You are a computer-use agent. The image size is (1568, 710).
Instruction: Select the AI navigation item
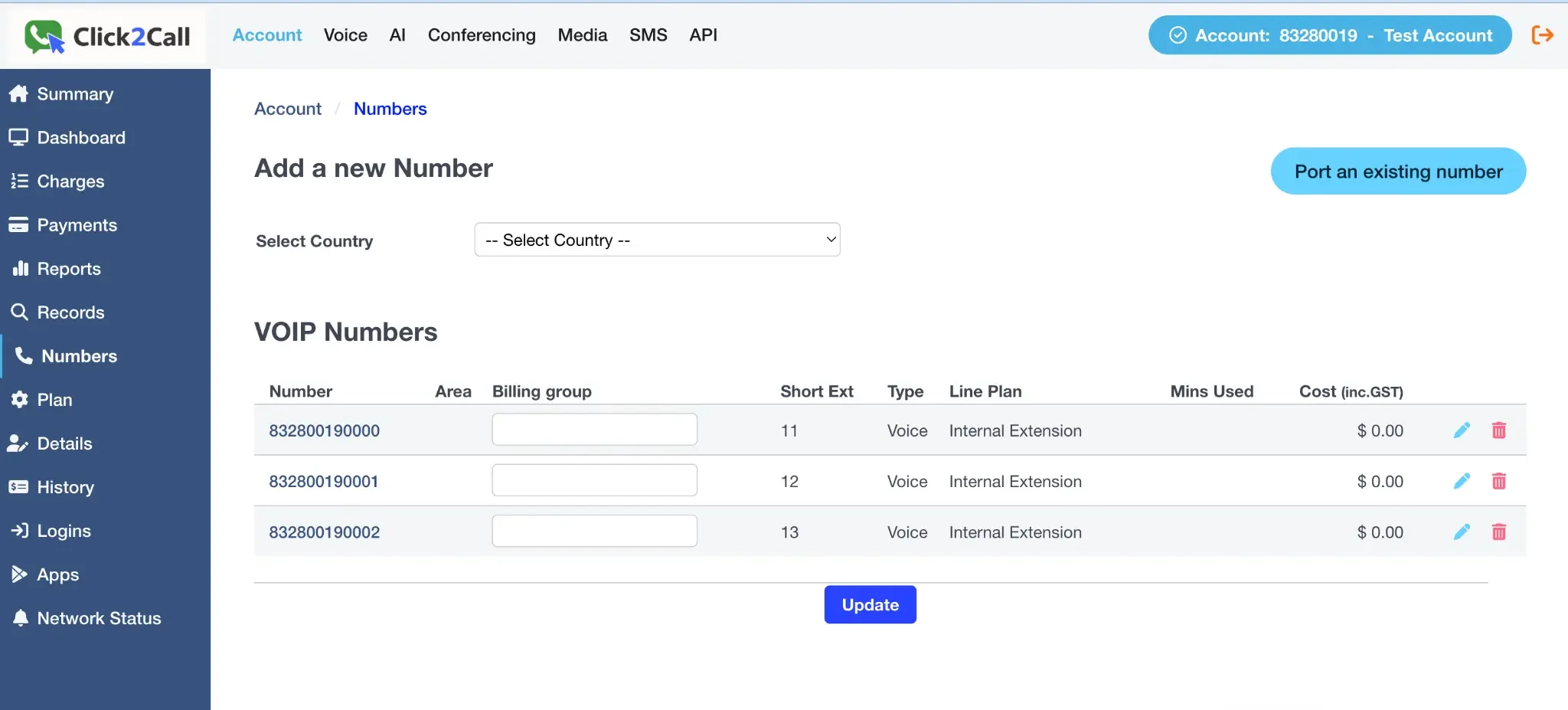[x=397, y=35]
